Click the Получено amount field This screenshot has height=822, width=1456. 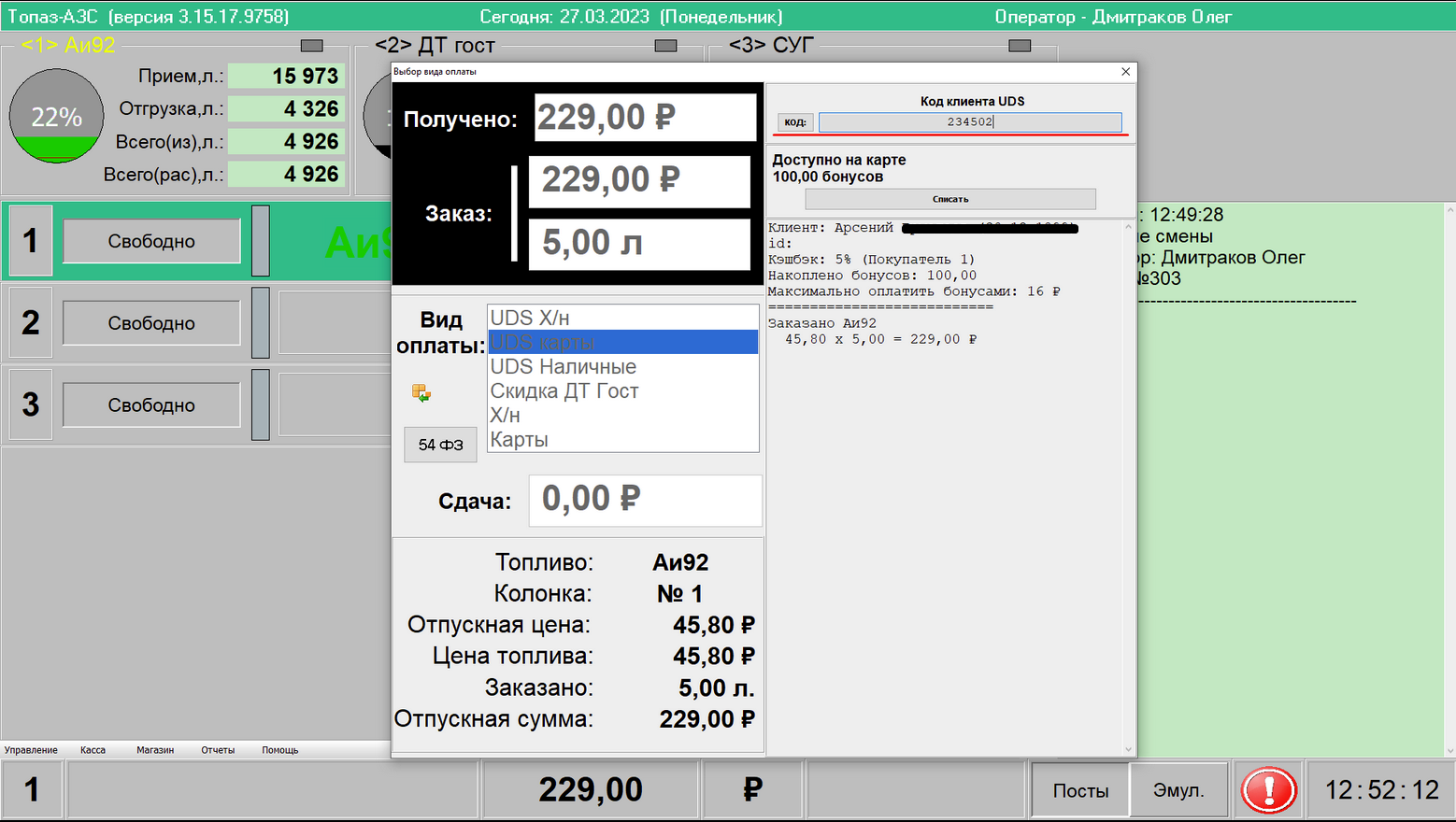(x=645, y=118)
